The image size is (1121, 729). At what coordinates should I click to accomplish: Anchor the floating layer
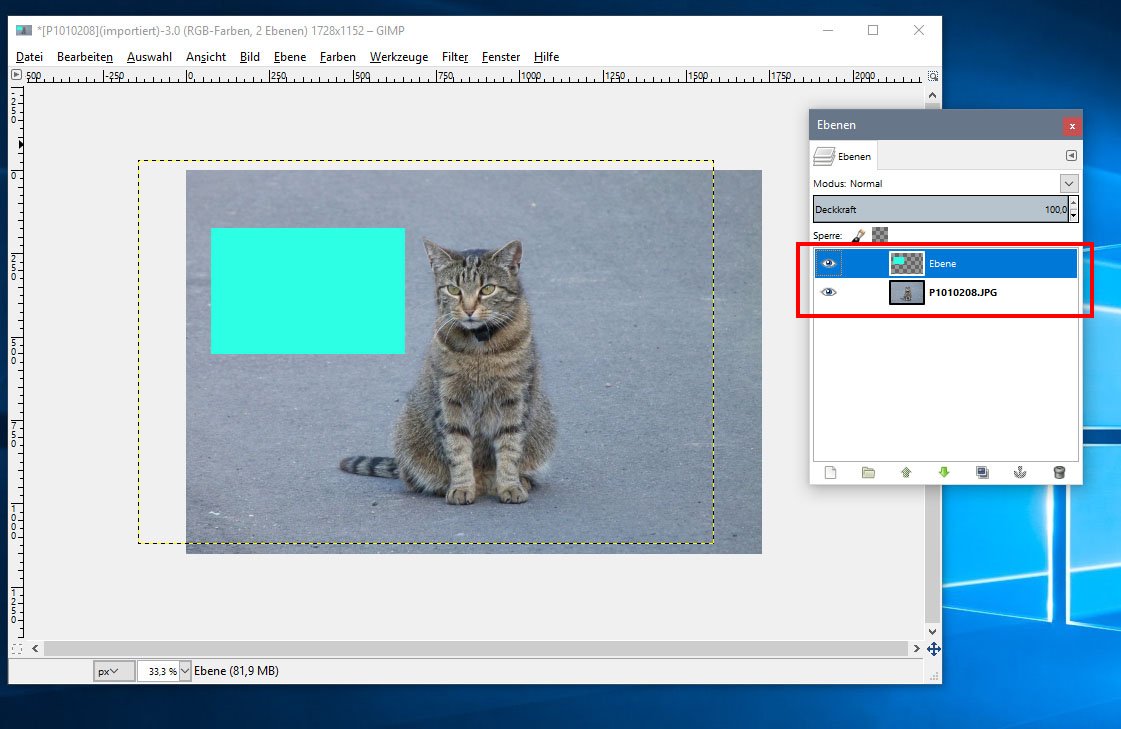(x=1020, y=473)
